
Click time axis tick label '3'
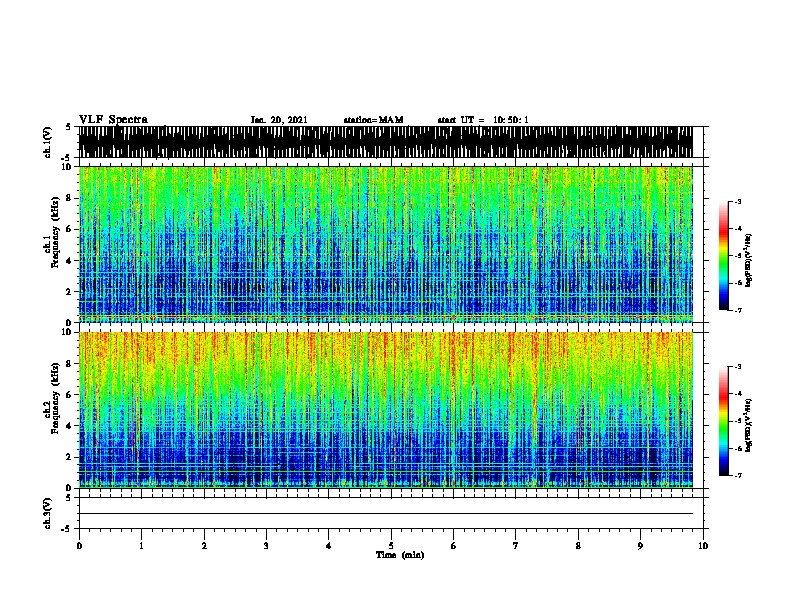click(266, 546)
